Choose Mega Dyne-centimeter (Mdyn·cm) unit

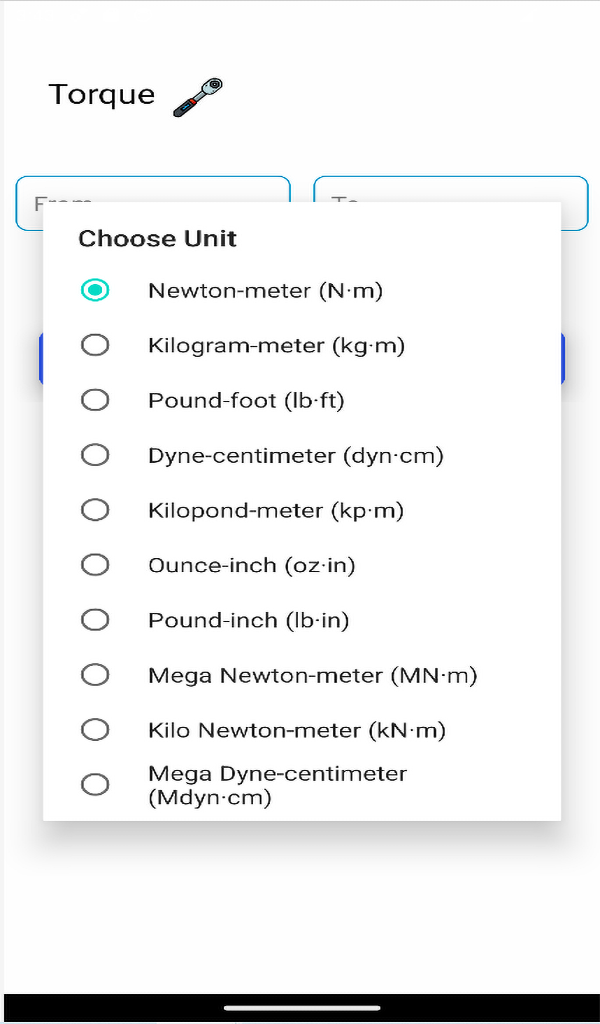[x=95, y=784]
